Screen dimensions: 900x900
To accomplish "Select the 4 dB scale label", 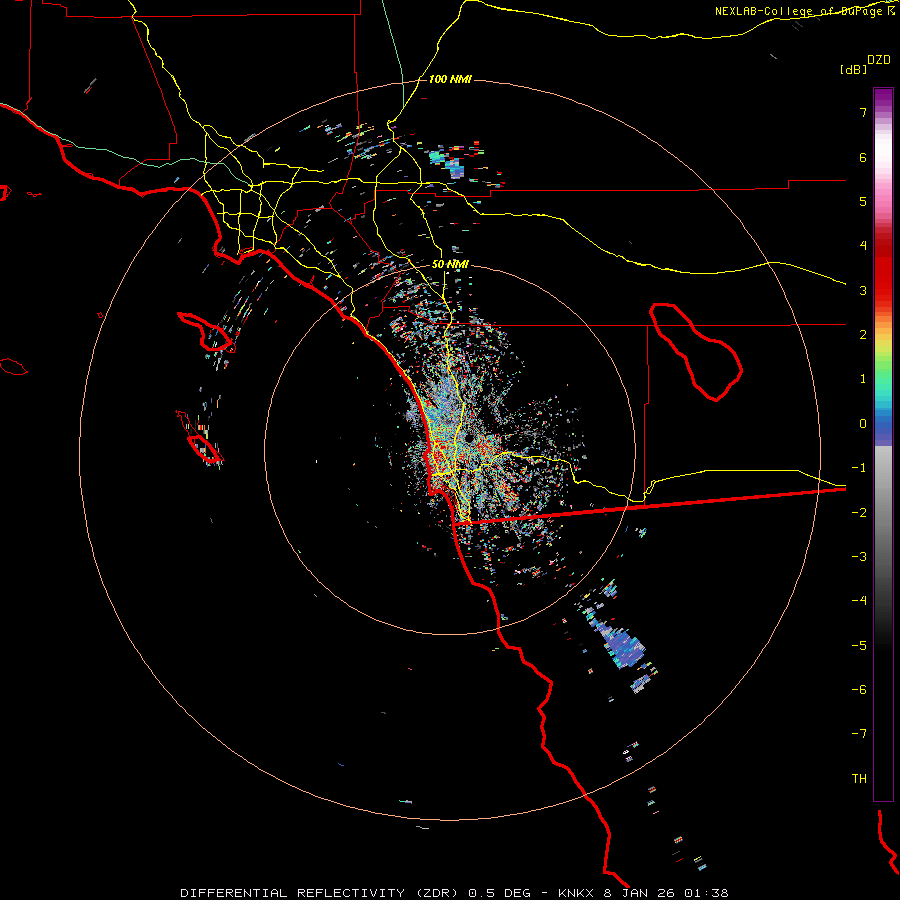I will click(863, 246).
